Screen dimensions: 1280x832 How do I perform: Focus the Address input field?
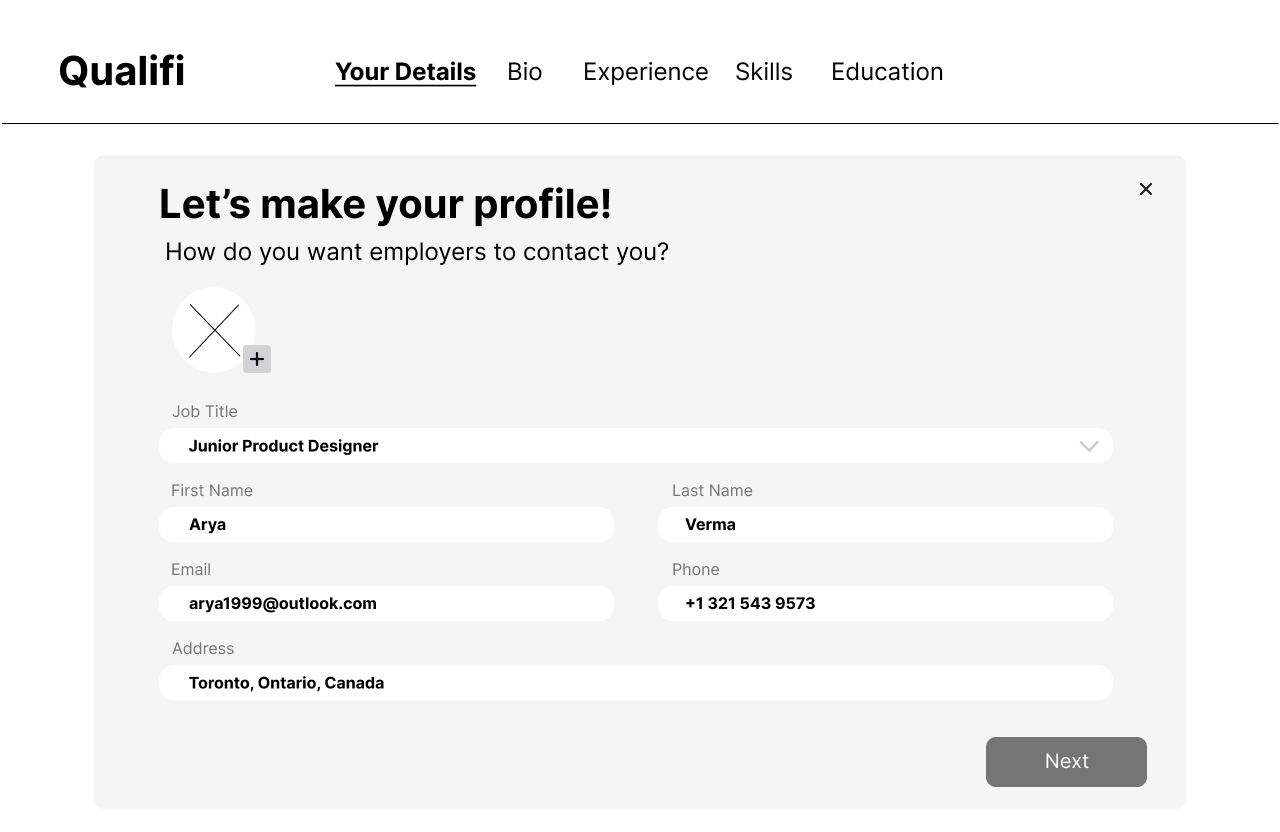click(635, 683)
